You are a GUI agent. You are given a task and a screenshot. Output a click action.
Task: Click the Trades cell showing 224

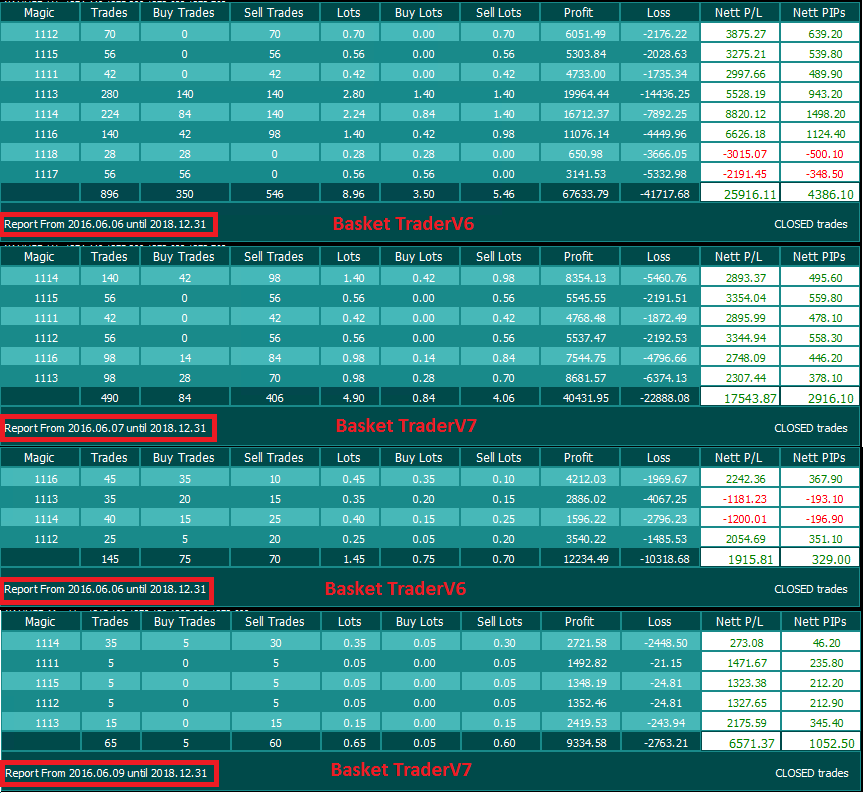[x=110, y=114]
